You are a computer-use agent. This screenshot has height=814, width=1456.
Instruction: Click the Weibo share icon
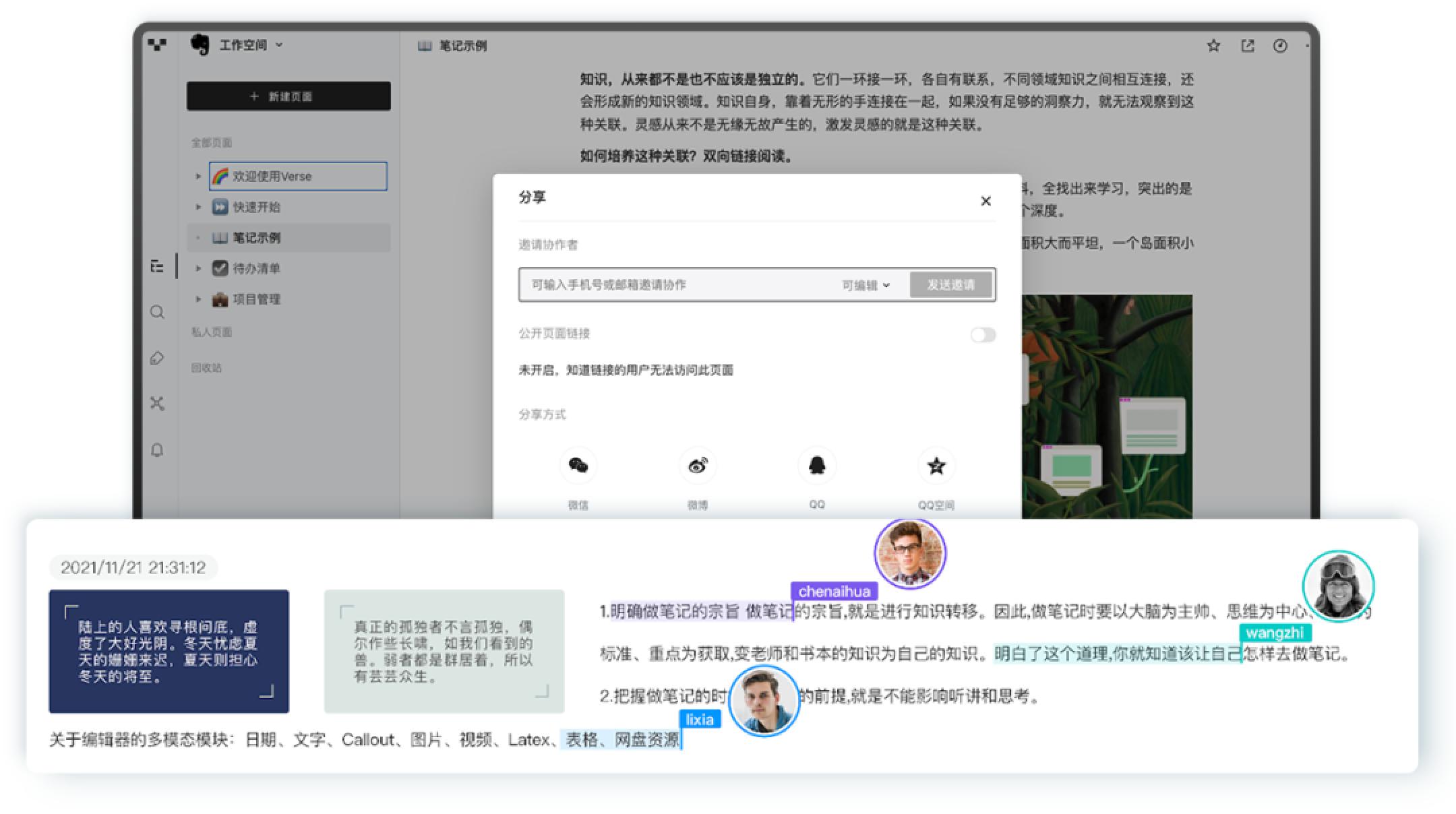coord(698,466)
